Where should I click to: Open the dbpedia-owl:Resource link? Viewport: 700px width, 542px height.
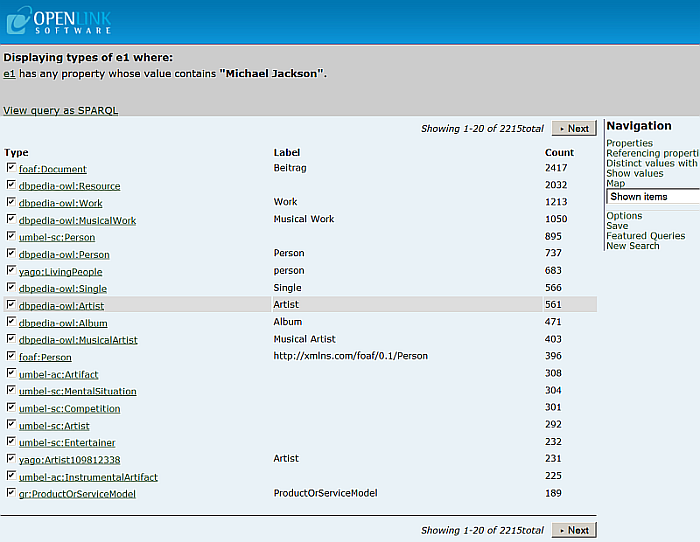(70, 186)
